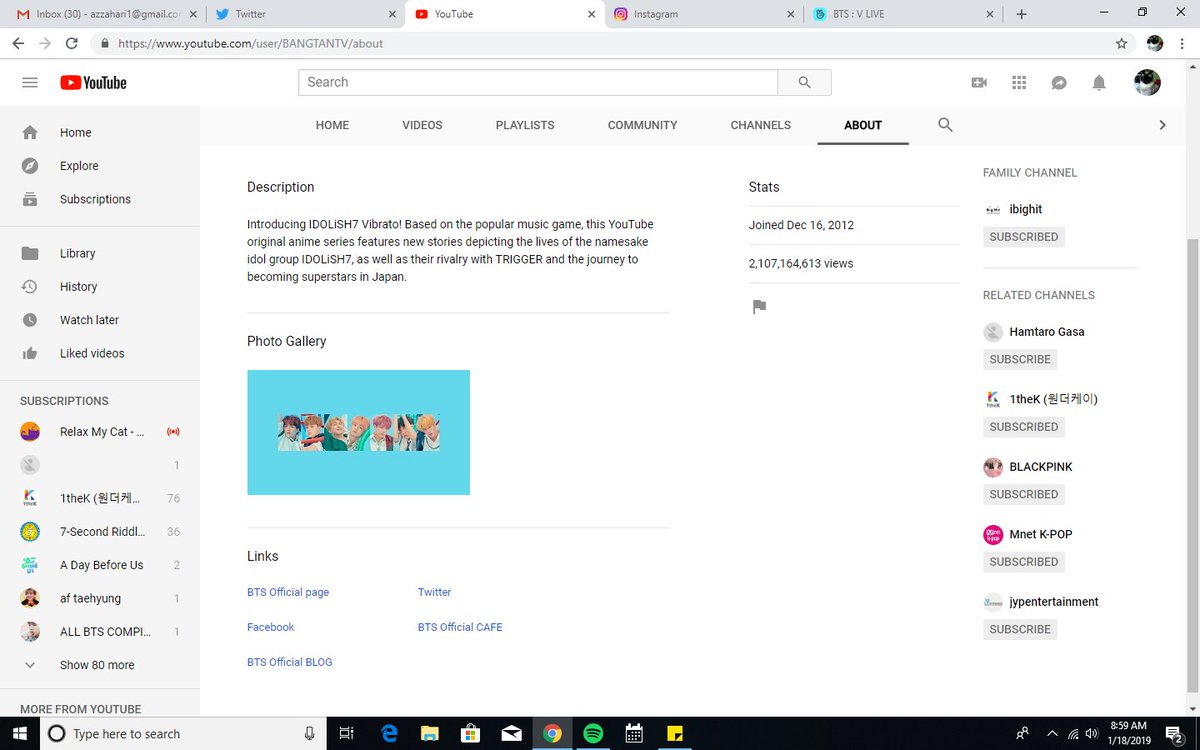Switch to the HOME channel tab
The image size is (1200, 750).
tap(333, 125)
